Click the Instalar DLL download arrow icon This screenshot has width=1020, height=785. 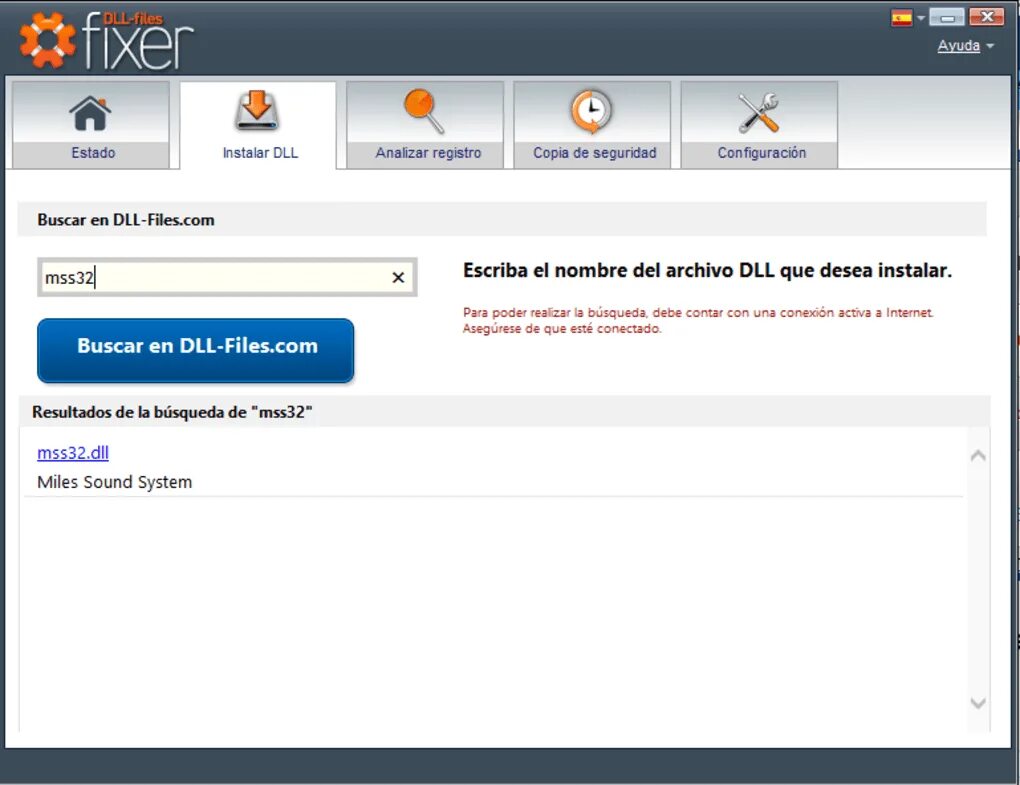click(x=258, y=111)
